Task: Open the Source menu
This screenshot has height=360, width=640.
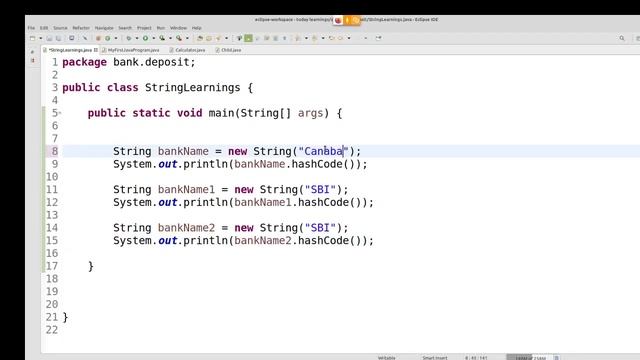Action: pos(60,28)
